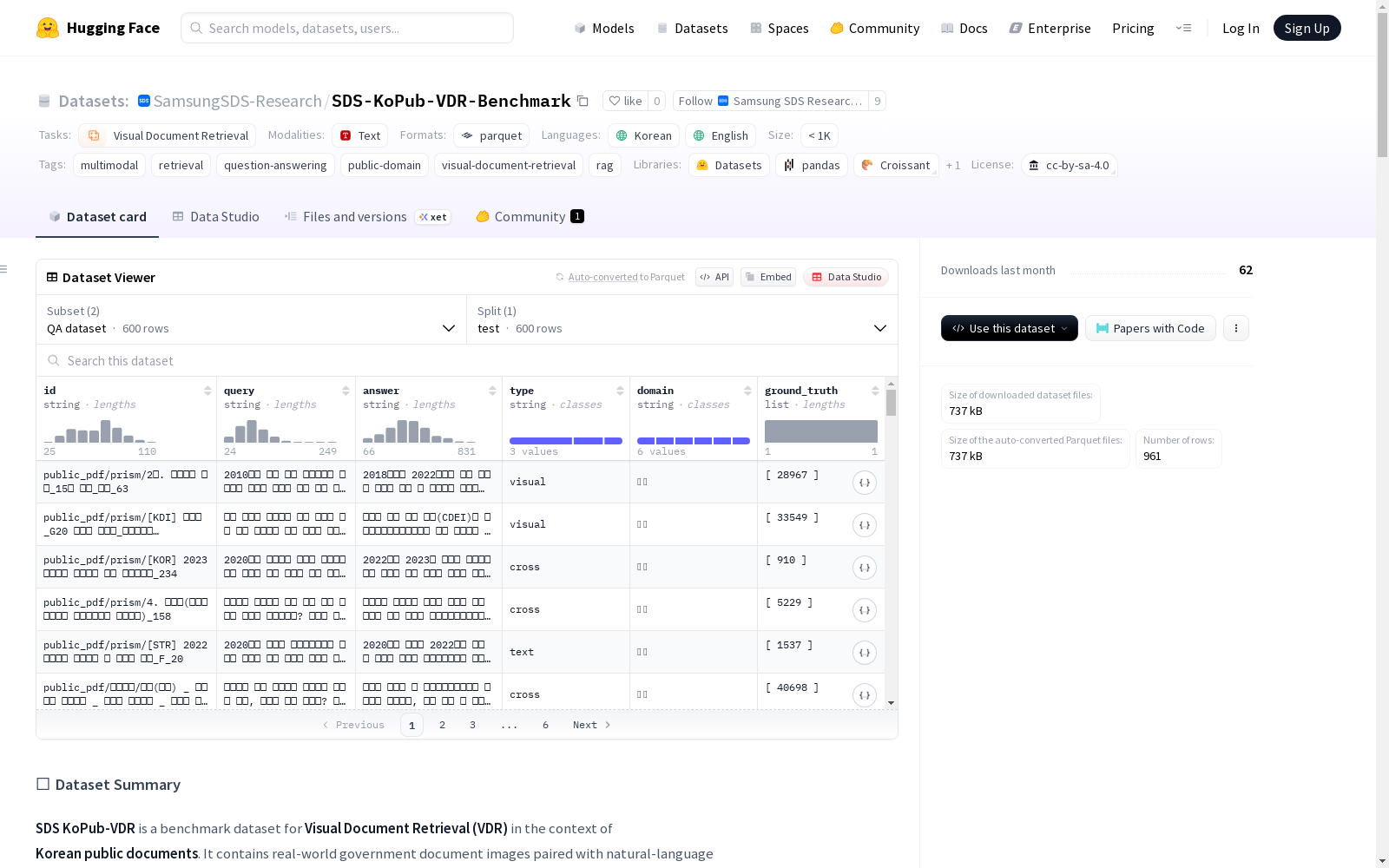The height and width of the screenshot is (868, 1389).
Task: Click the id lengths histogram
Action: 100,431
